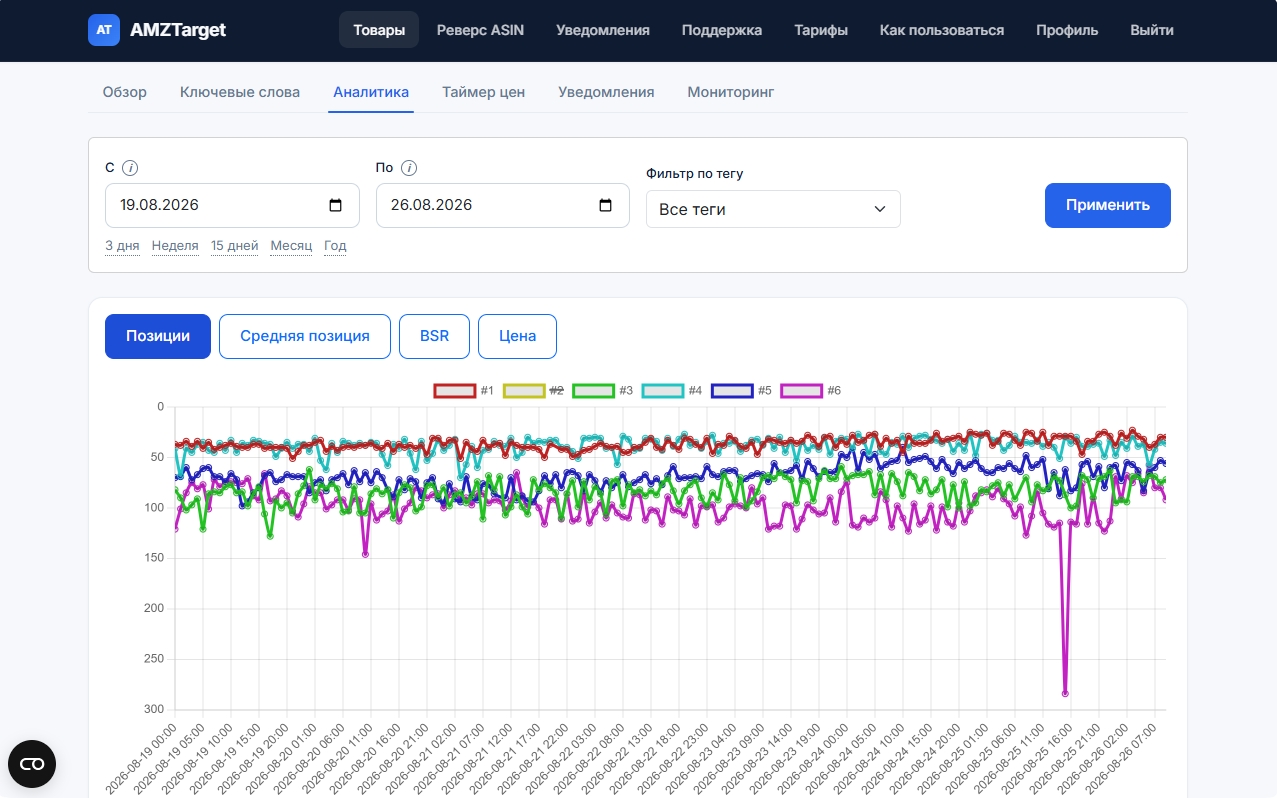Set range to Год
1277x798 pixels.
coord(335,246)
